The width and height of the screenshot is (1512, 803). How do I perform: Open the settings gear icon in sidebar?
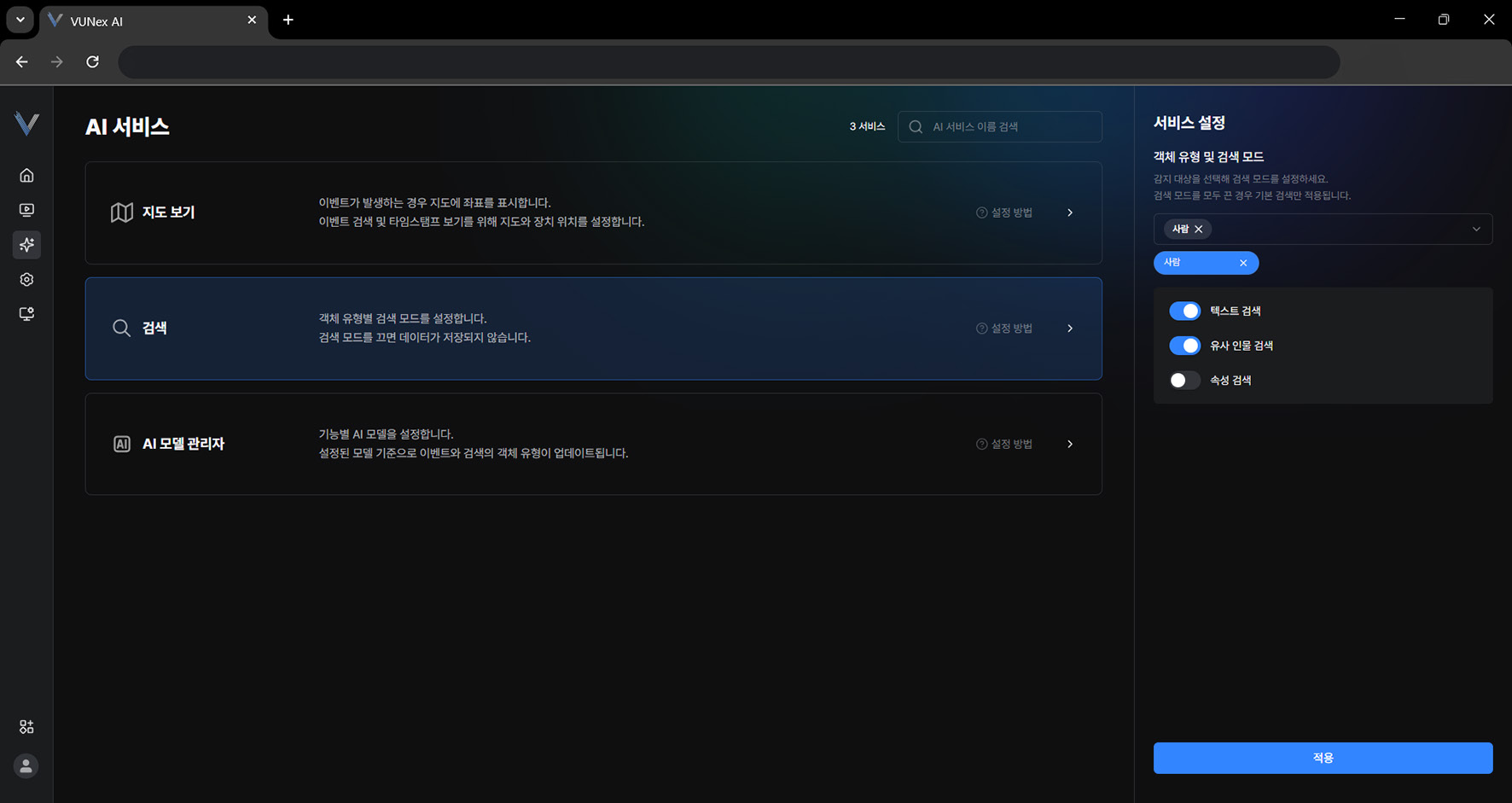tap(26, 280)
